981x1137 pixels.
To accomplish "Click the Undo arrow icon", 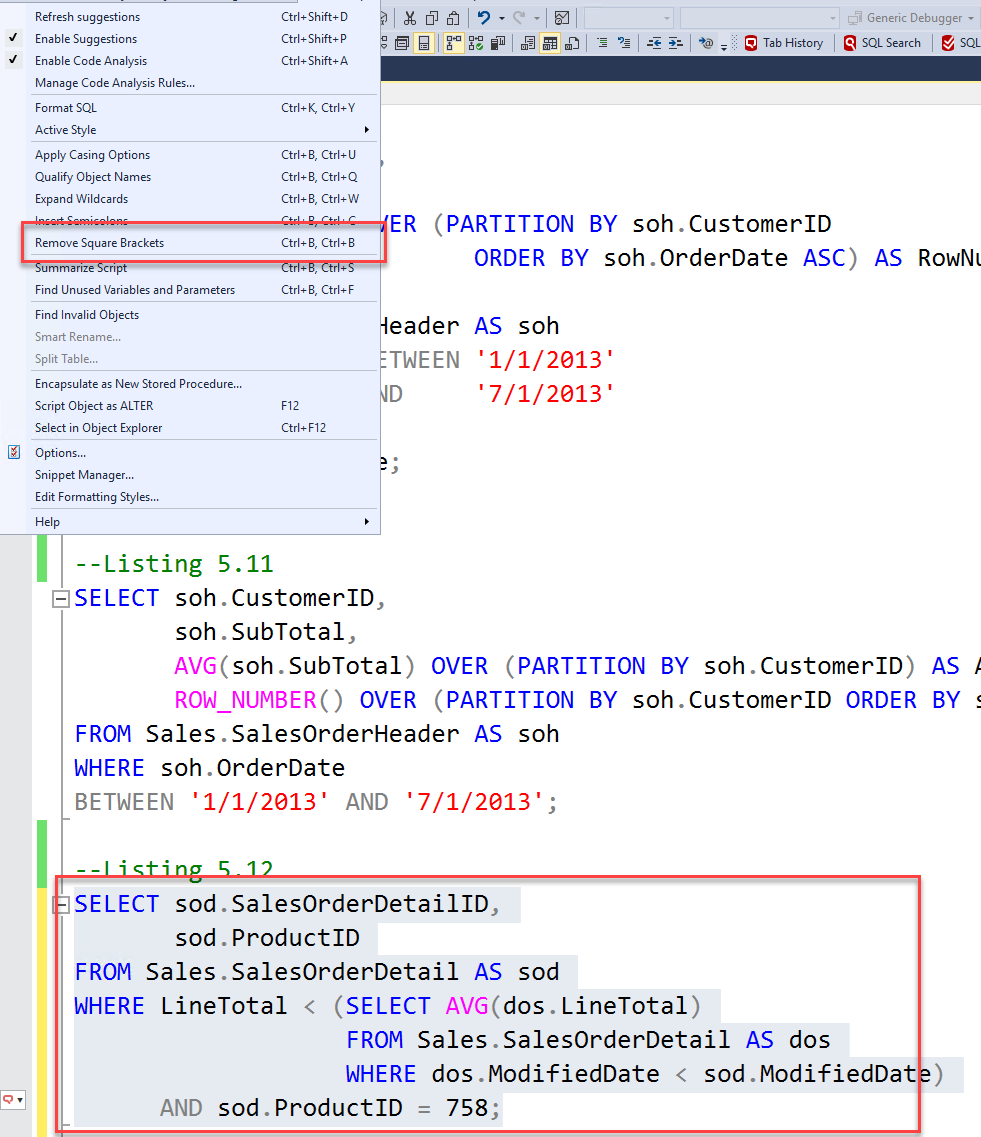I will [484, 18].
